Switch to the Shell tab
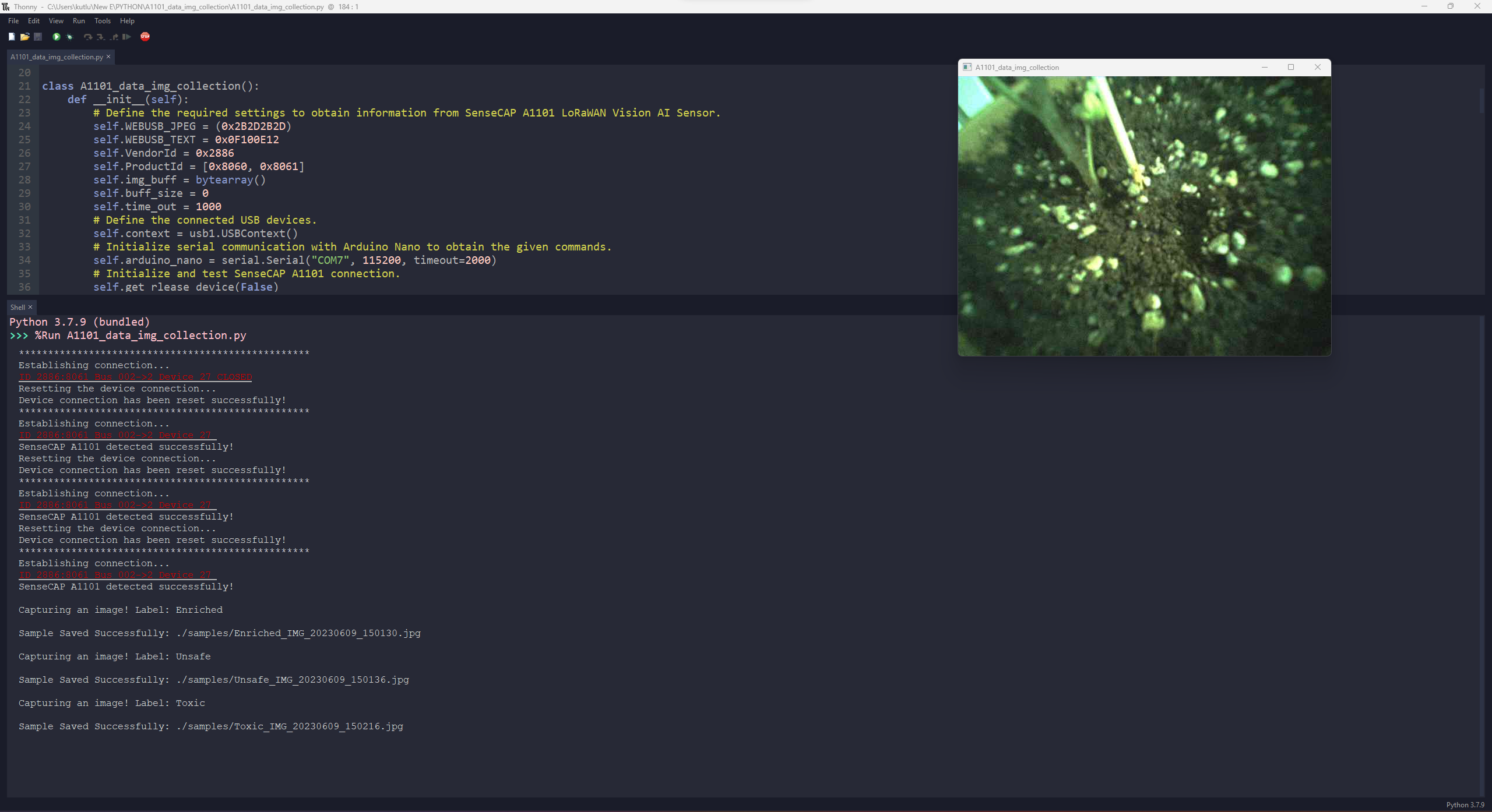Screen dimensions: 1492x812 click(x=17, y=307)
